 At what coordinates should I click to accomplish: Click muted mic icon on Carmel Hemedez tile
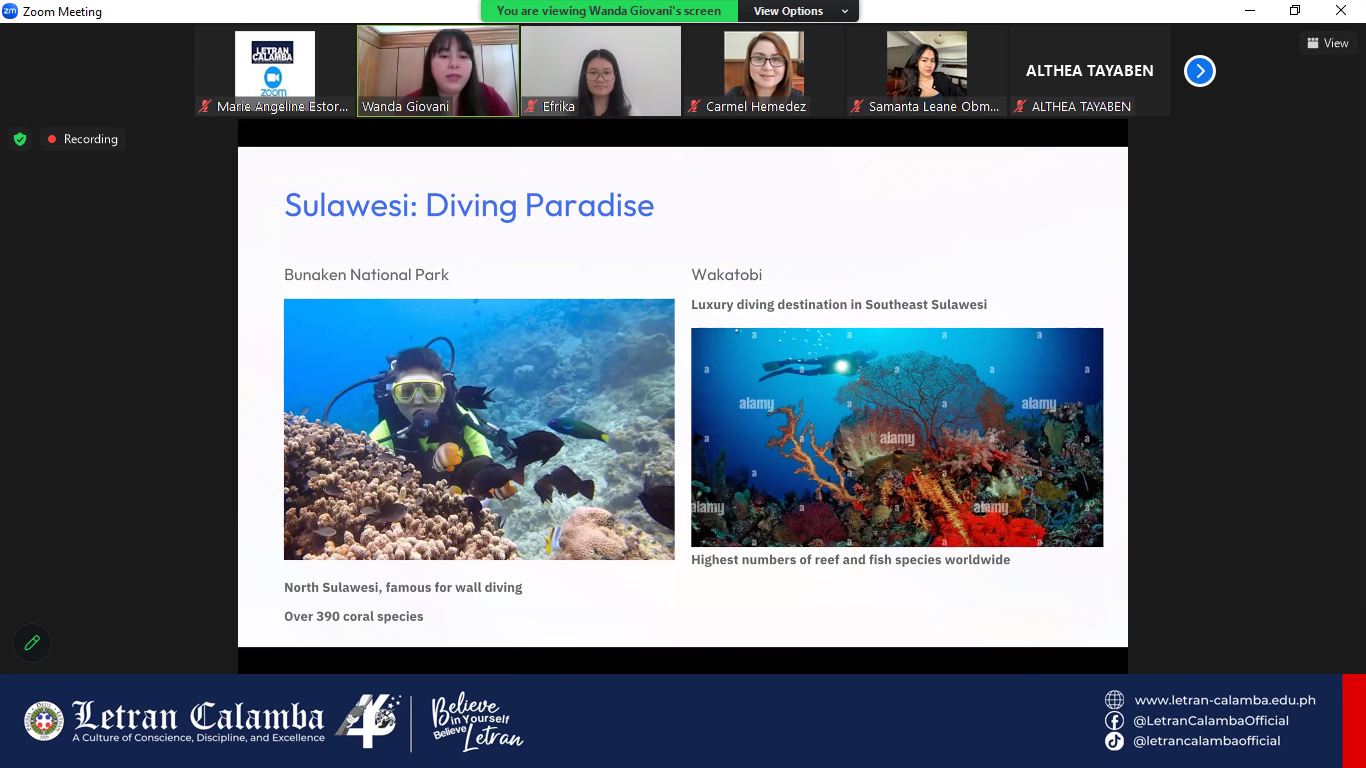tap(694, 106)
